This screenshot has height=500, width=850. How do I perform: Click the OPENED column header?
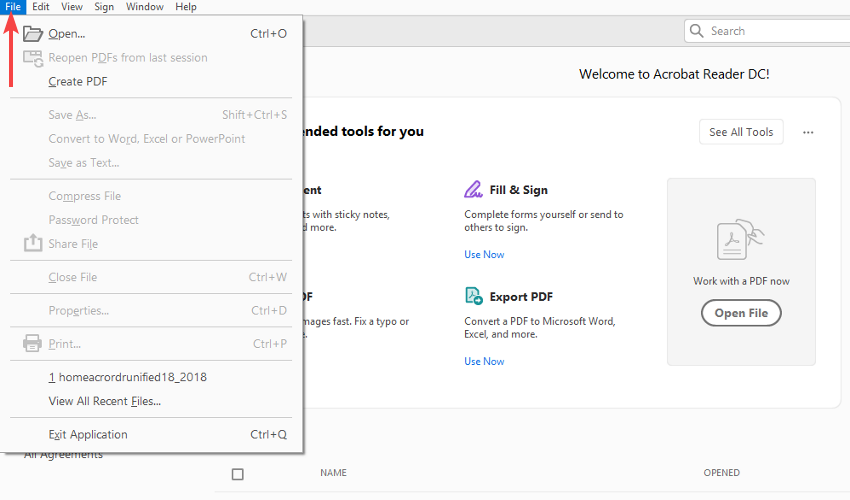pos(722,473)
